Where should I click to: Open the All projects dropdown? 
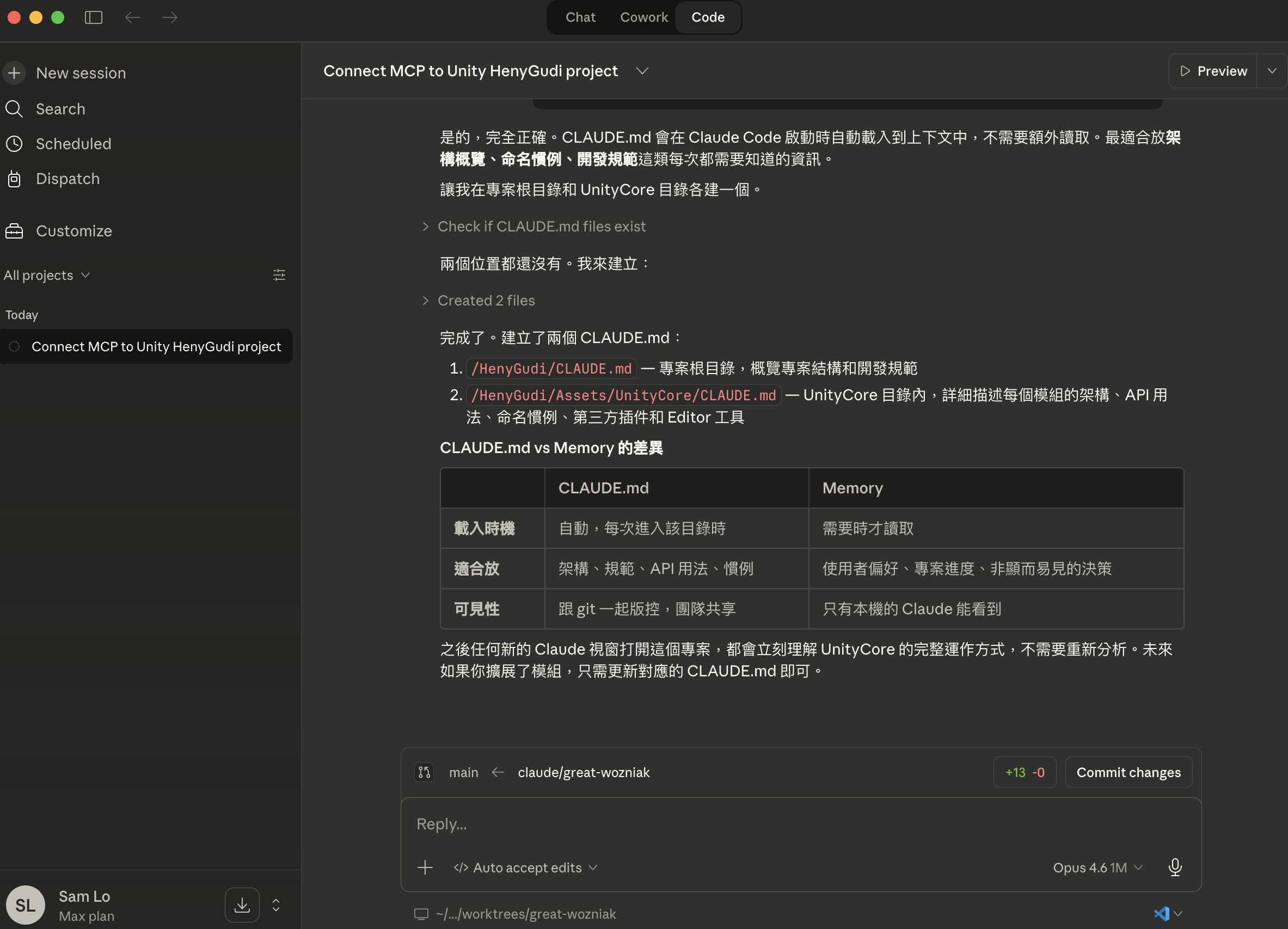click(47, 275)
